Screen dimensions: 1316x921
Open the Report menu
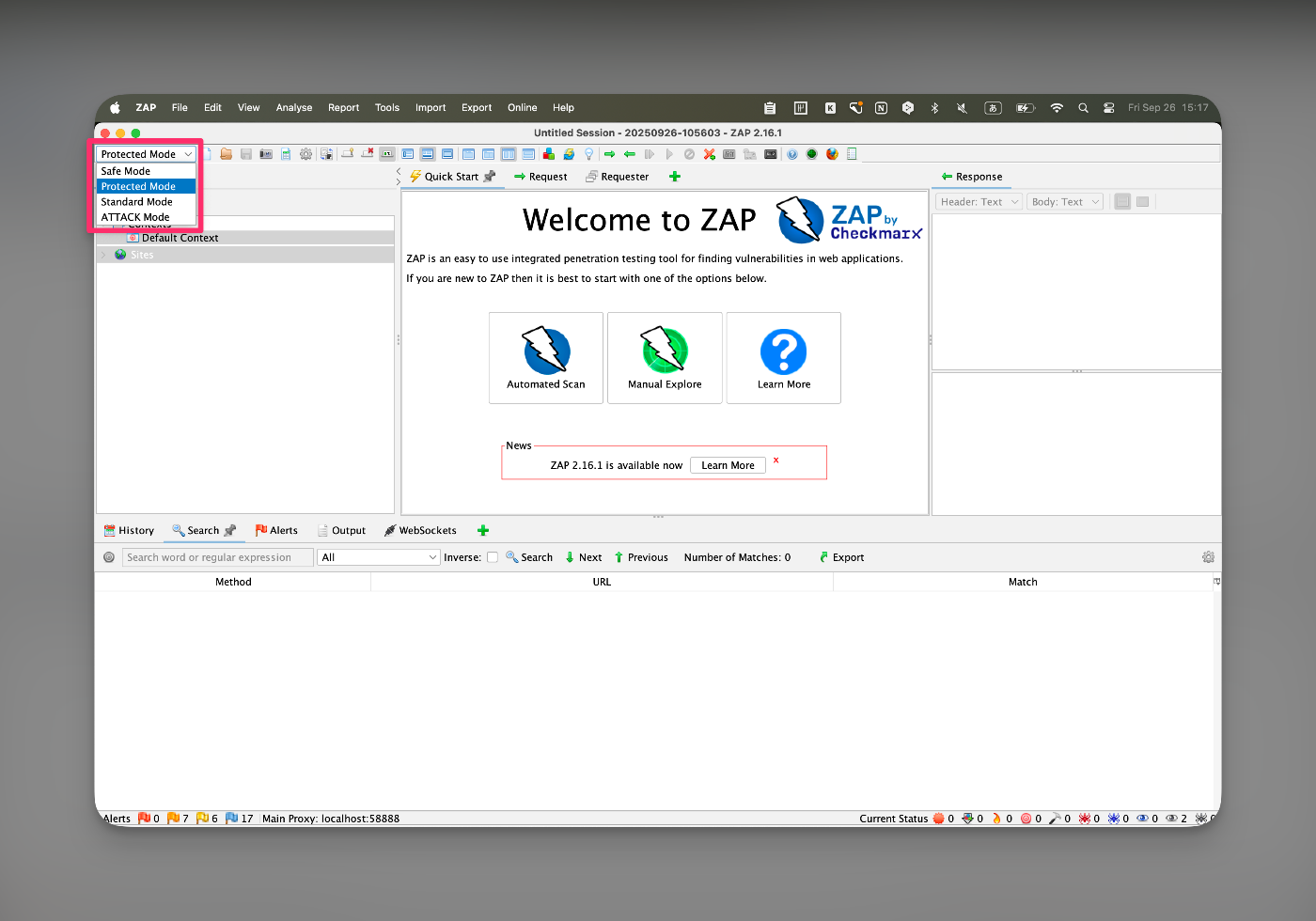[343, 108]
